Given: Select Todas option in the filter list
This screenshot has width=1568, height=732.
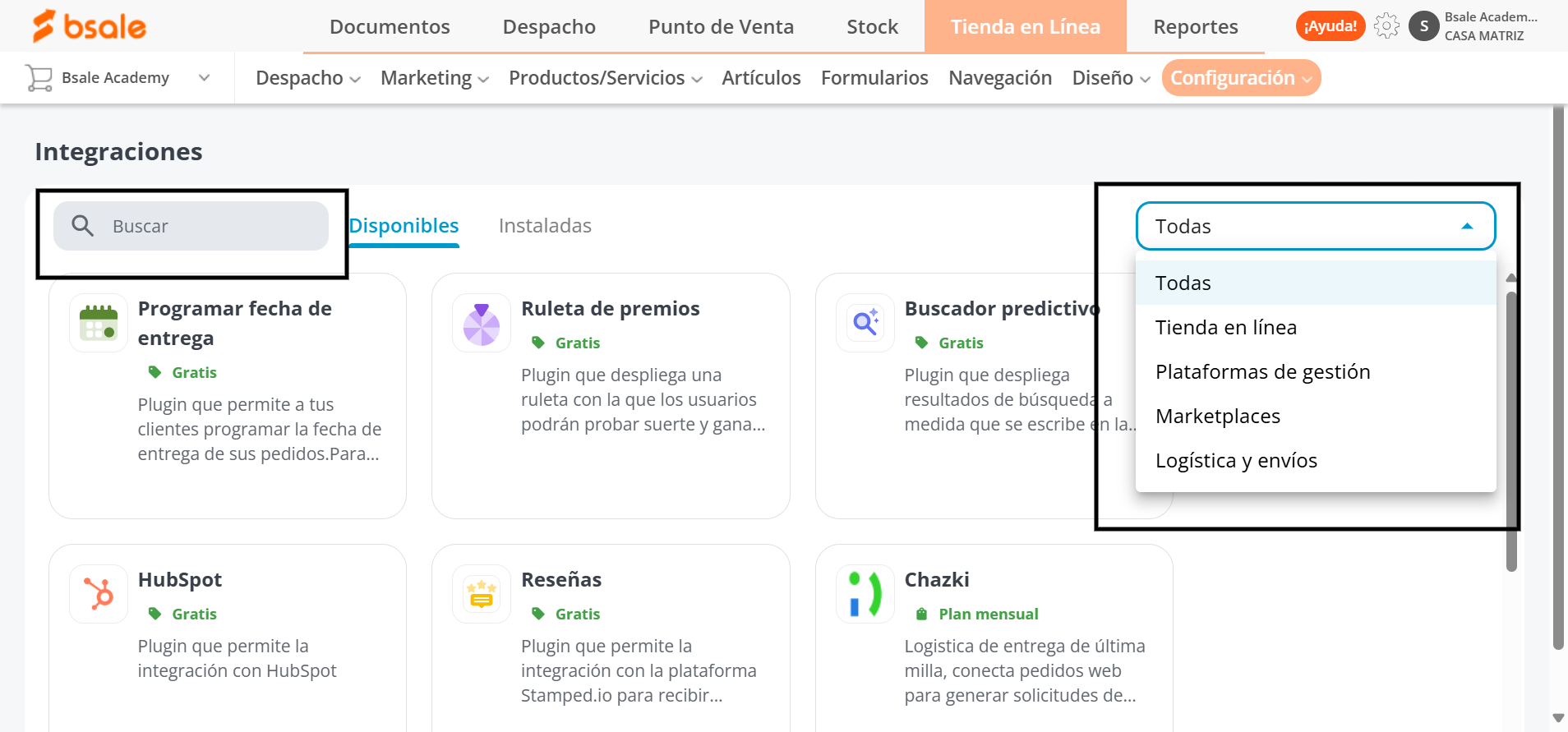Looking at the screenshot, I should [x=1315, y=283].
